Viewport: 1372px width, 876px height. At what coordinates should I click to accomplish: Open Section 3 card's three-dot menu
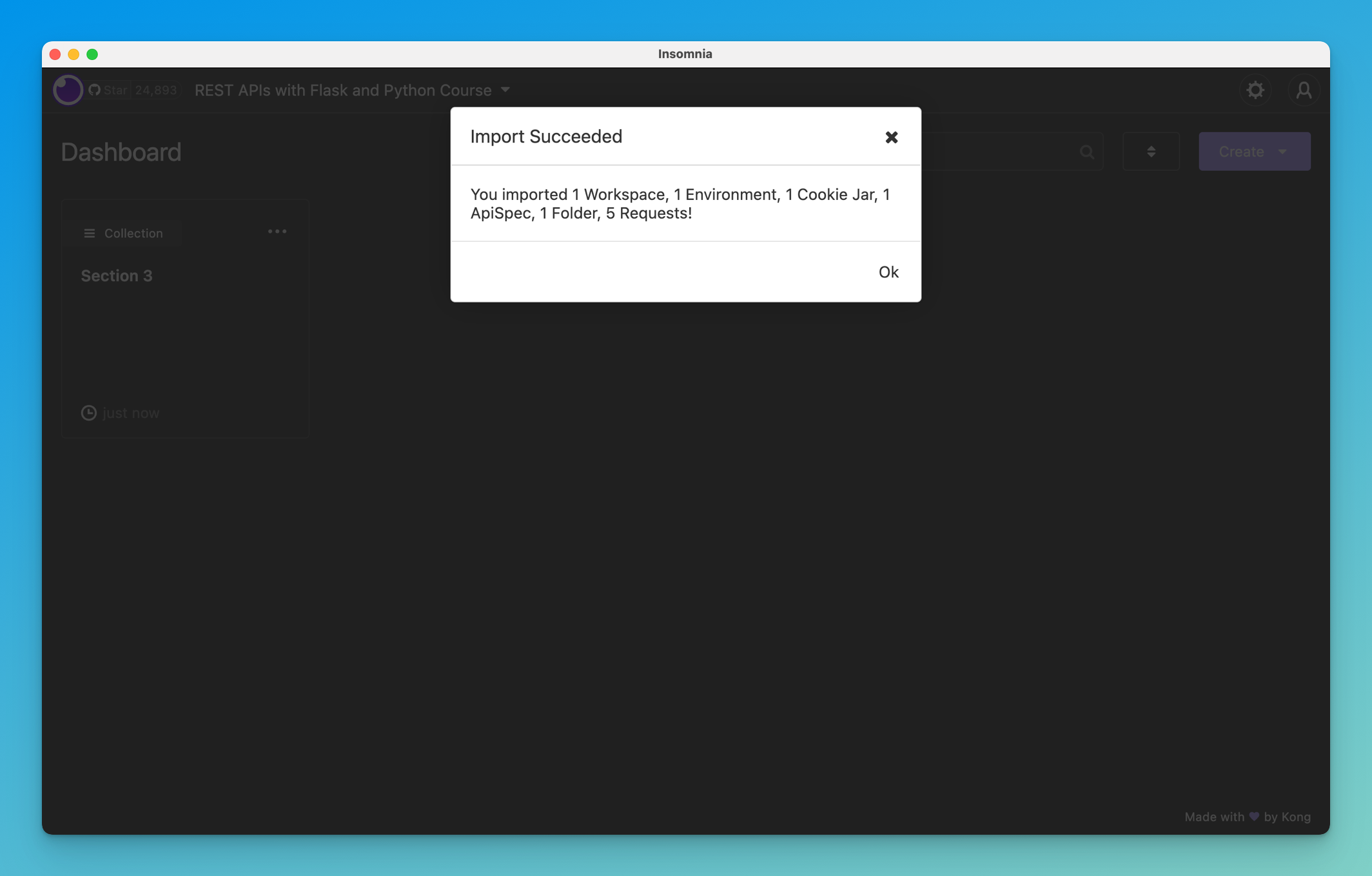(277, 232)
